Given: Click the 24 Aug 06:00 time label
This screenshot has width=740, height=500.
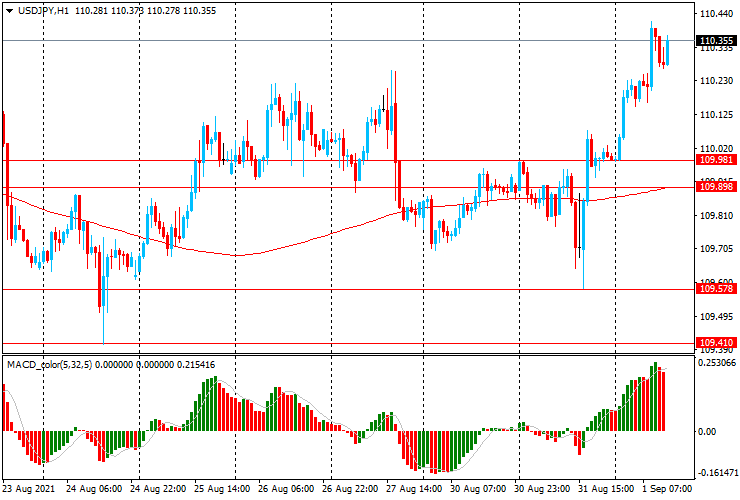Looking at the screenshot, I should (x=94, y=488).
